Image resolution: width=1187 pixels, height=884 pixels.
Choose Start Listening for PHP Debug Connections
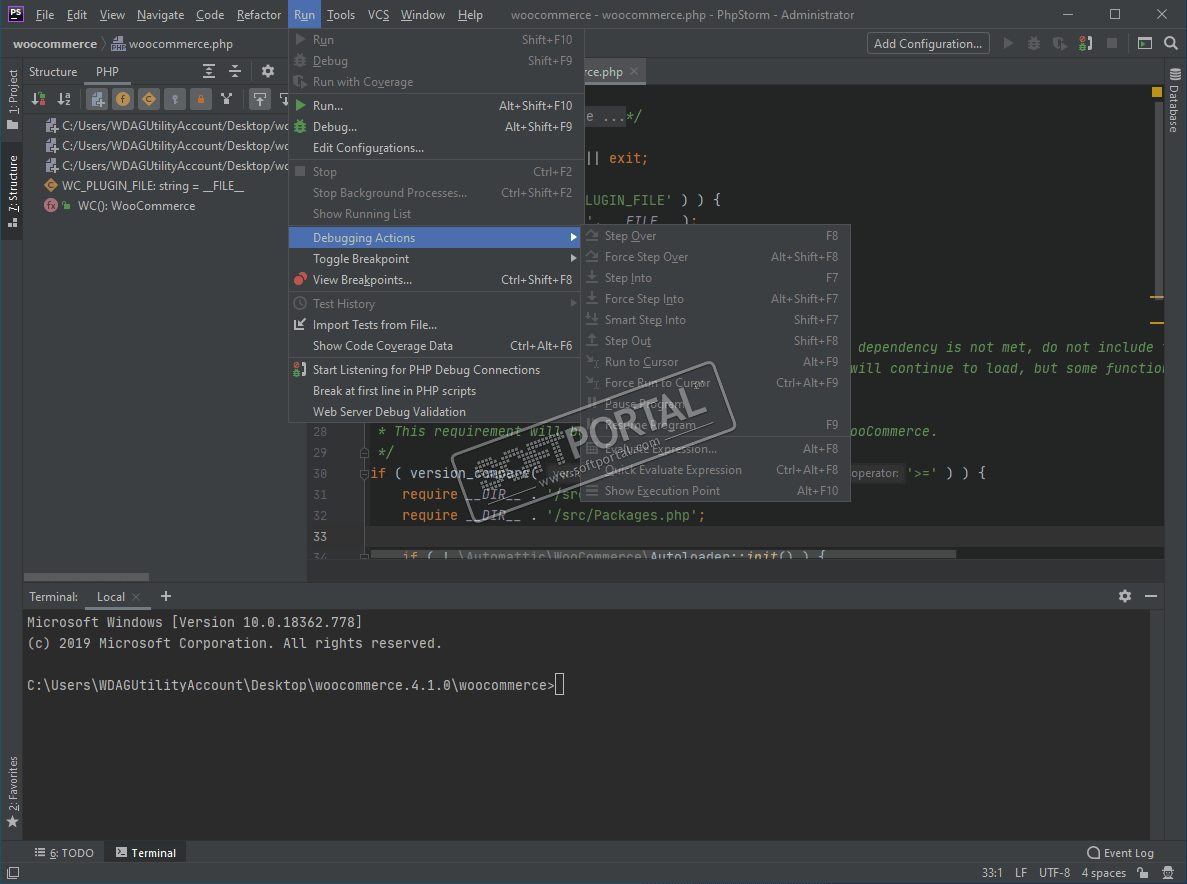pyautogui.click(x=434, y=370)
